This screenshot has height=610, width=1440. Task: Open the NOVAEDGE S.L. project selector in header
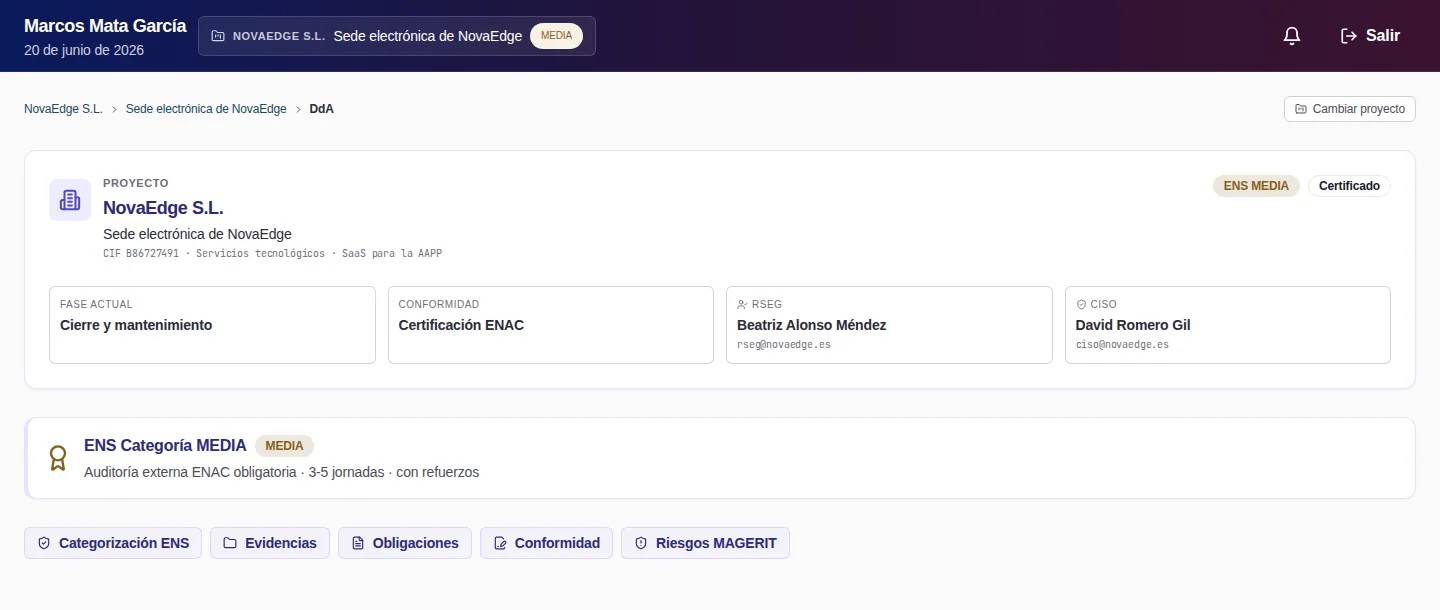397,36
